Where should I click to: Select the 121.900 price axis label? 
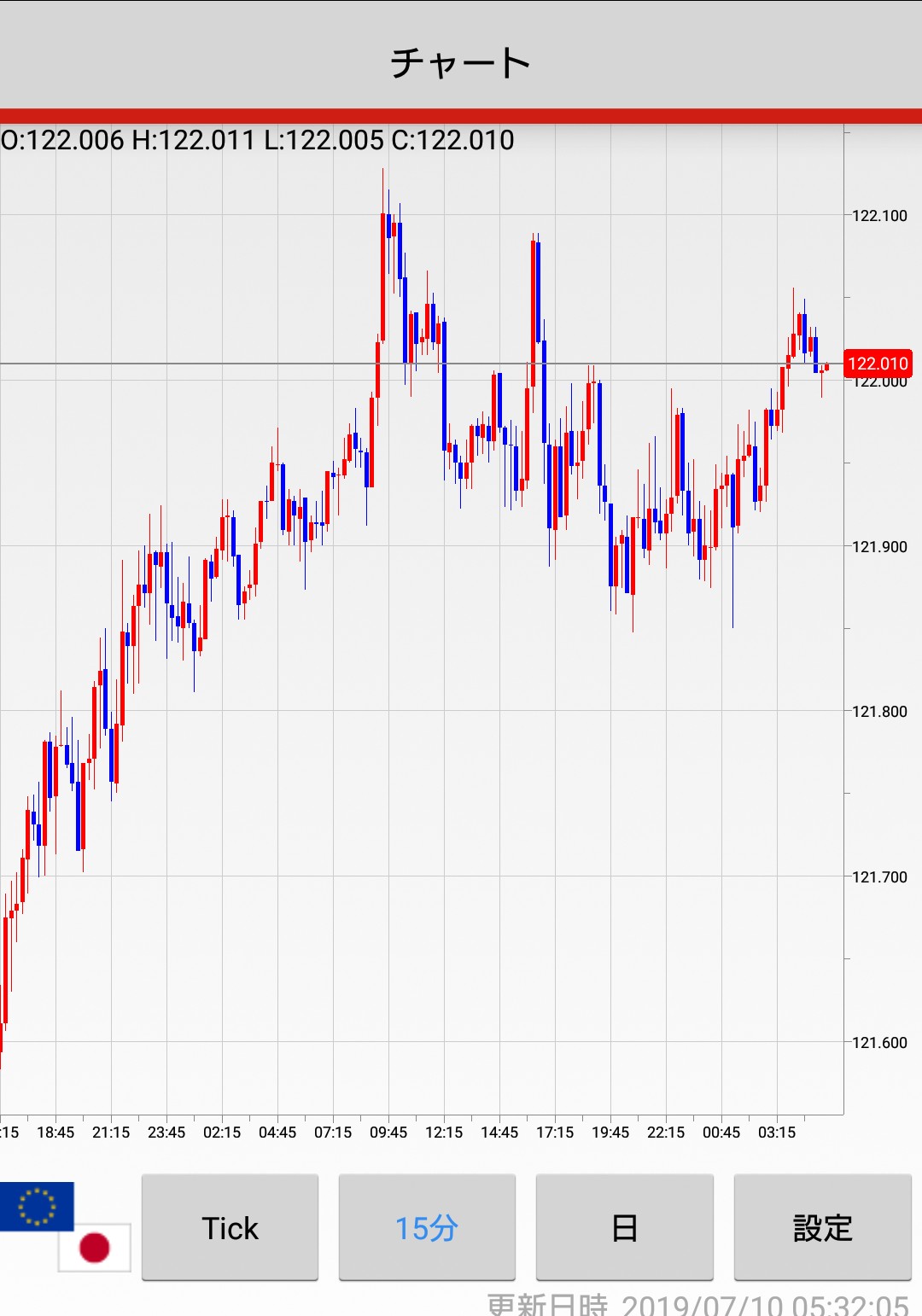879,546
